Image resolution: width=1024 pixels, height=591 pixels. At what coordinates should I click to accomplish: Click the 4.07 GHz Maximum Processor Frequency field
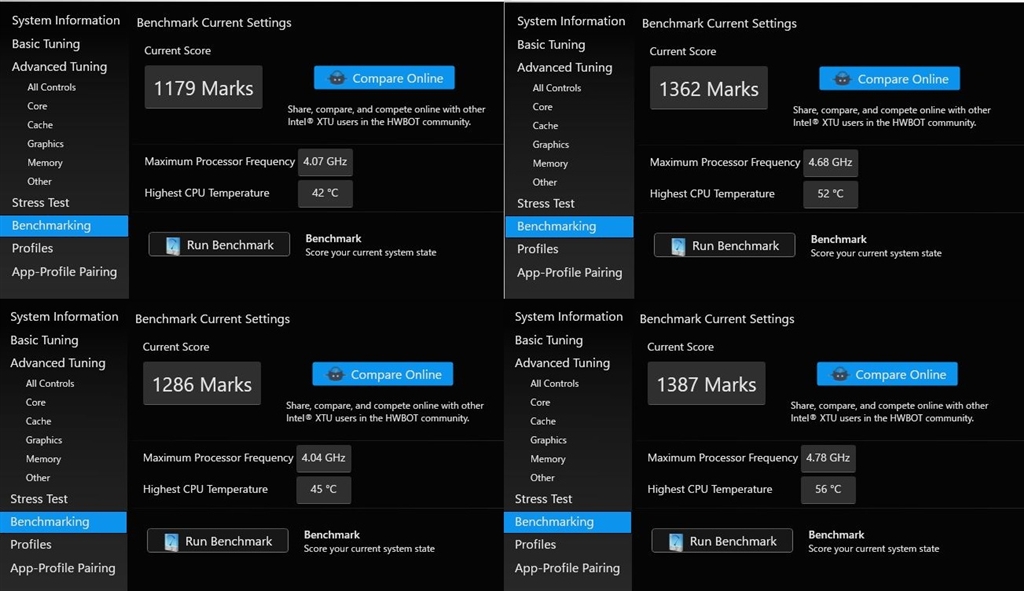[x=325, y=161]
